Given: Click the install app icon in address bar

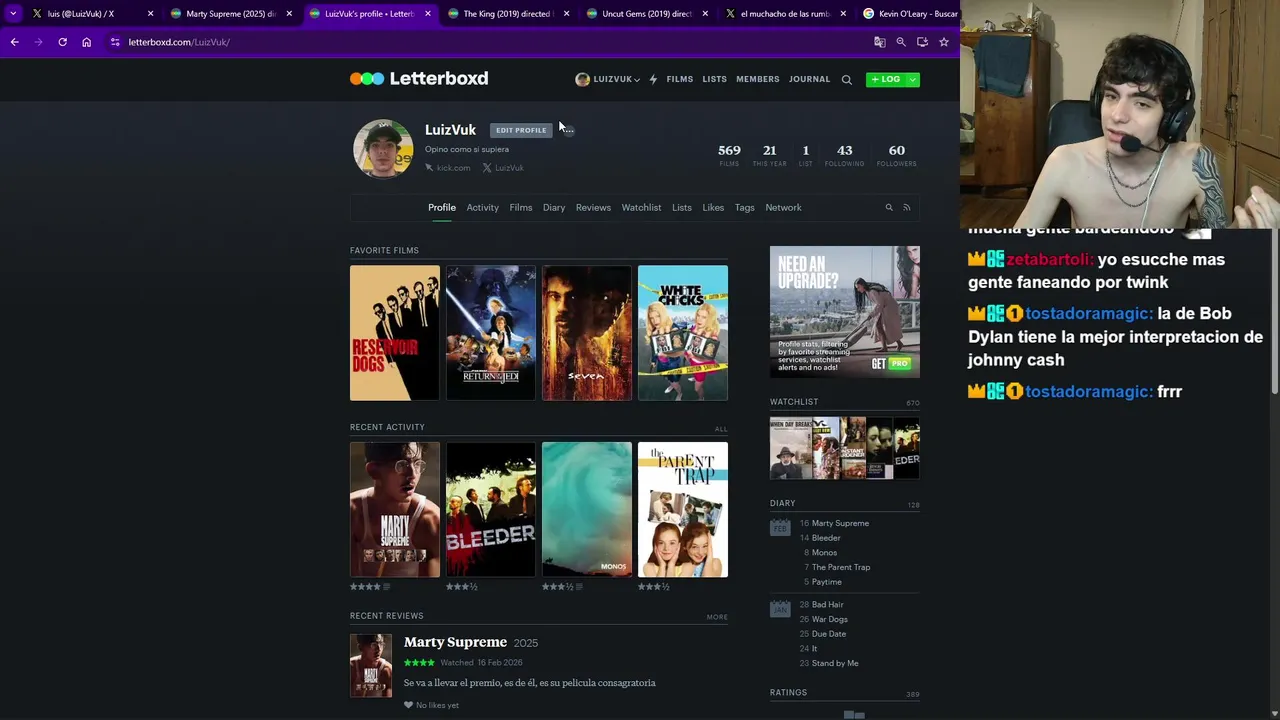Looking at the screenshot, I should coord(922,42).
